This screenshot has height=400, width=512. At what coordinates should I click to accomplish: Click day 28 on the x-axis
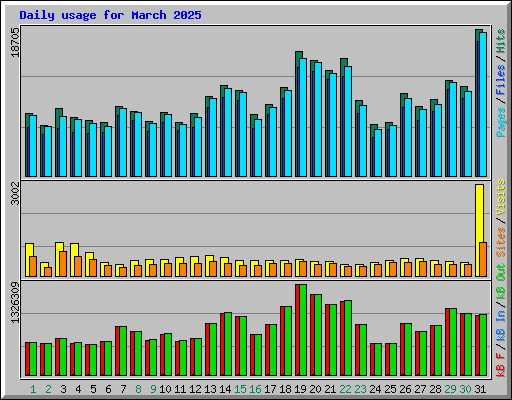coord(435,389)
